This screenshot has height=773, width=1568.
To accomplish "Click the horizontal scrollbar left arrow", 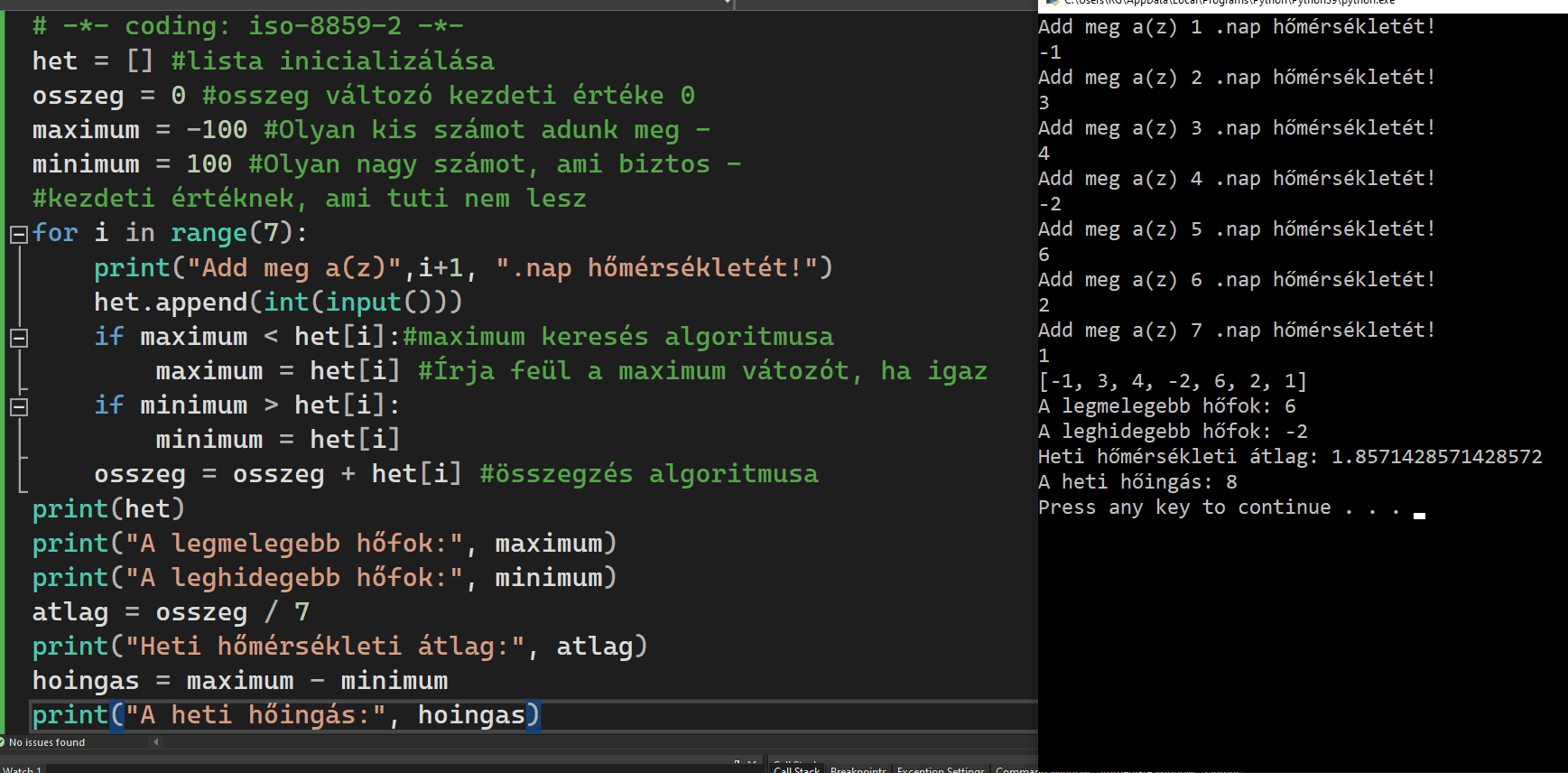I will point(156,742).
